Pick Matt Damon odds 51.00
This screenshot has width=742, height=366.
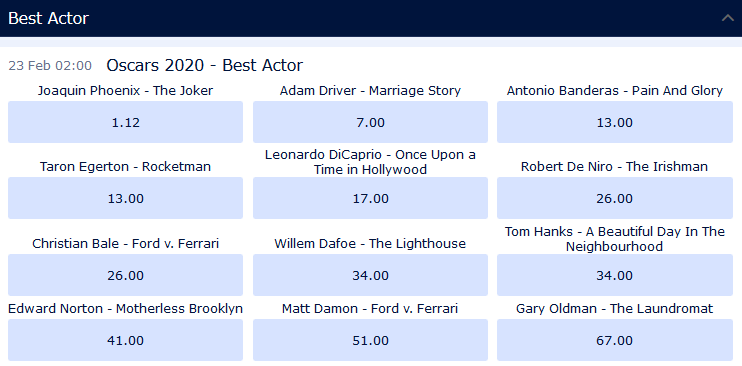coord(370,340)
